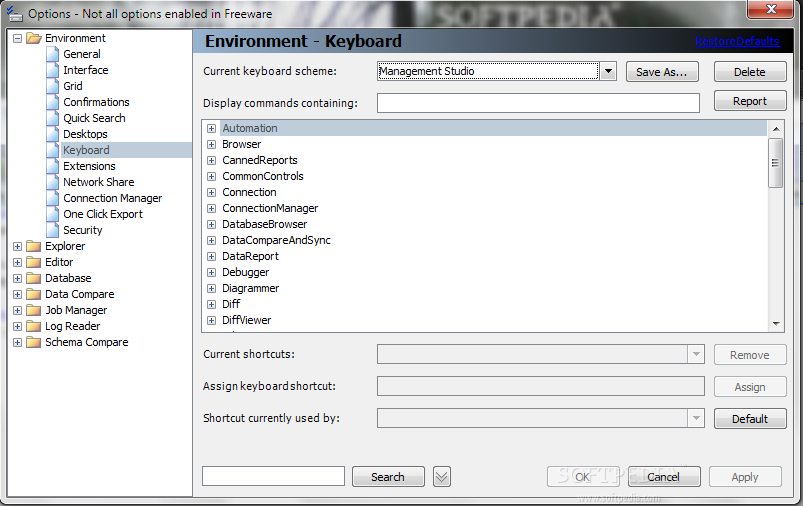The height and width of the screenshot is (506, 803).
Task: Expand the Log Reader tree node
Action: point(17,326)
